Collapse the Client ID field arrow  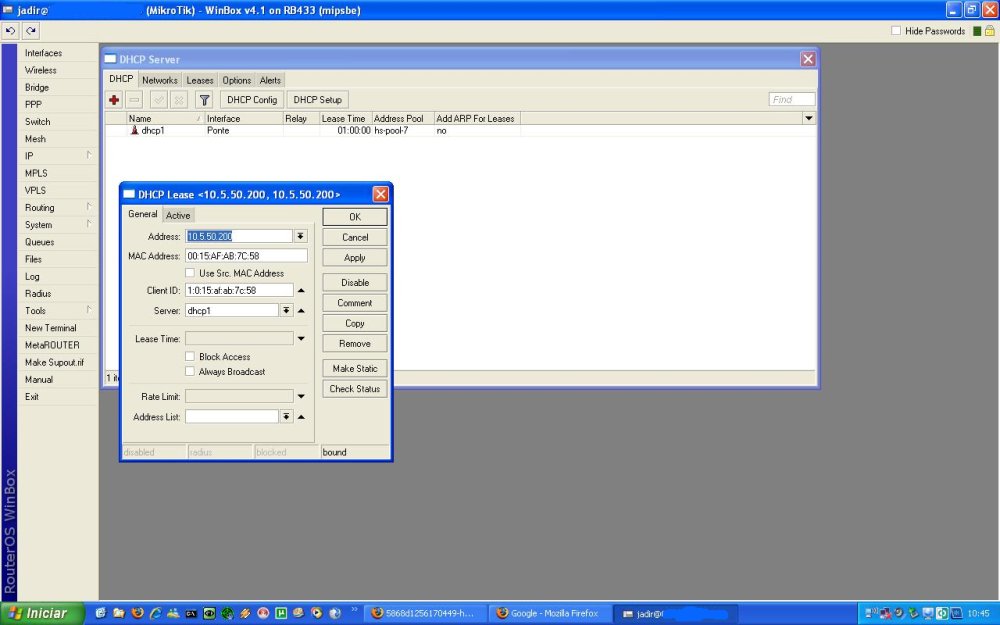[301, 290]
